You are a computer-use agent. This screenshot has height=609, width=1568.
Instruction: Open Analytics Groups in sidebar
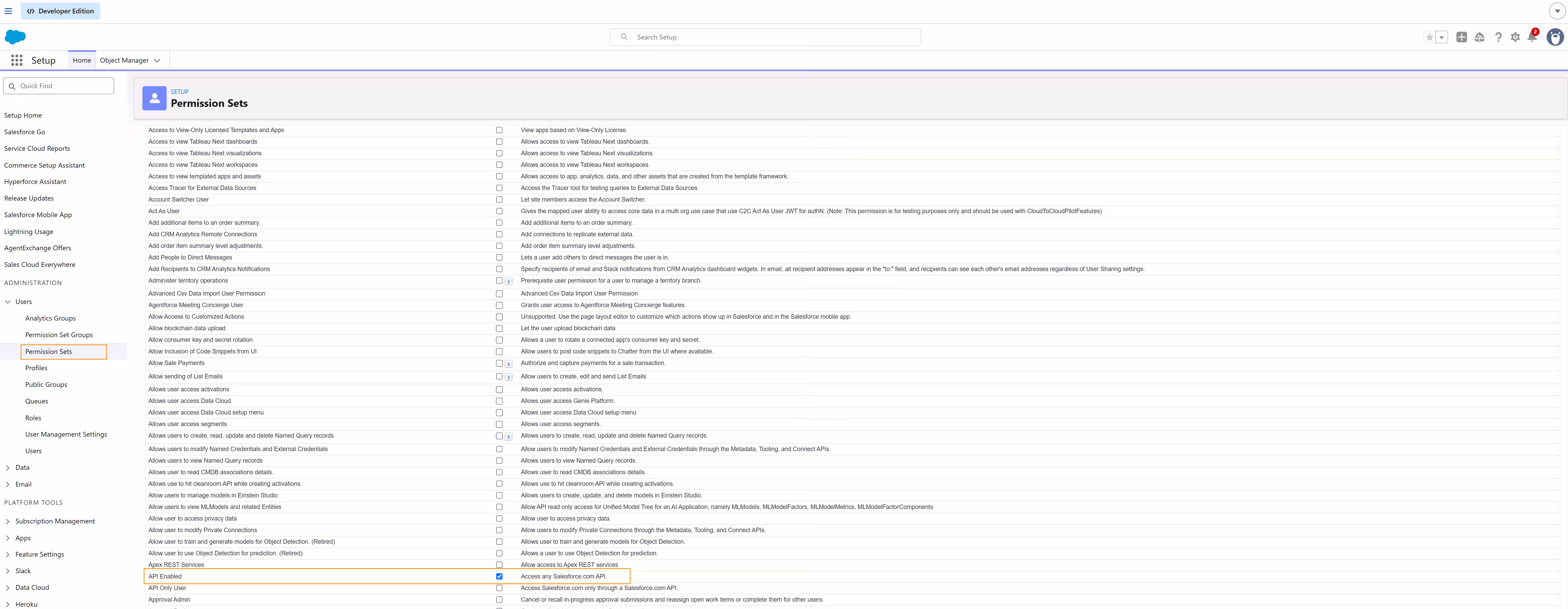51,318
